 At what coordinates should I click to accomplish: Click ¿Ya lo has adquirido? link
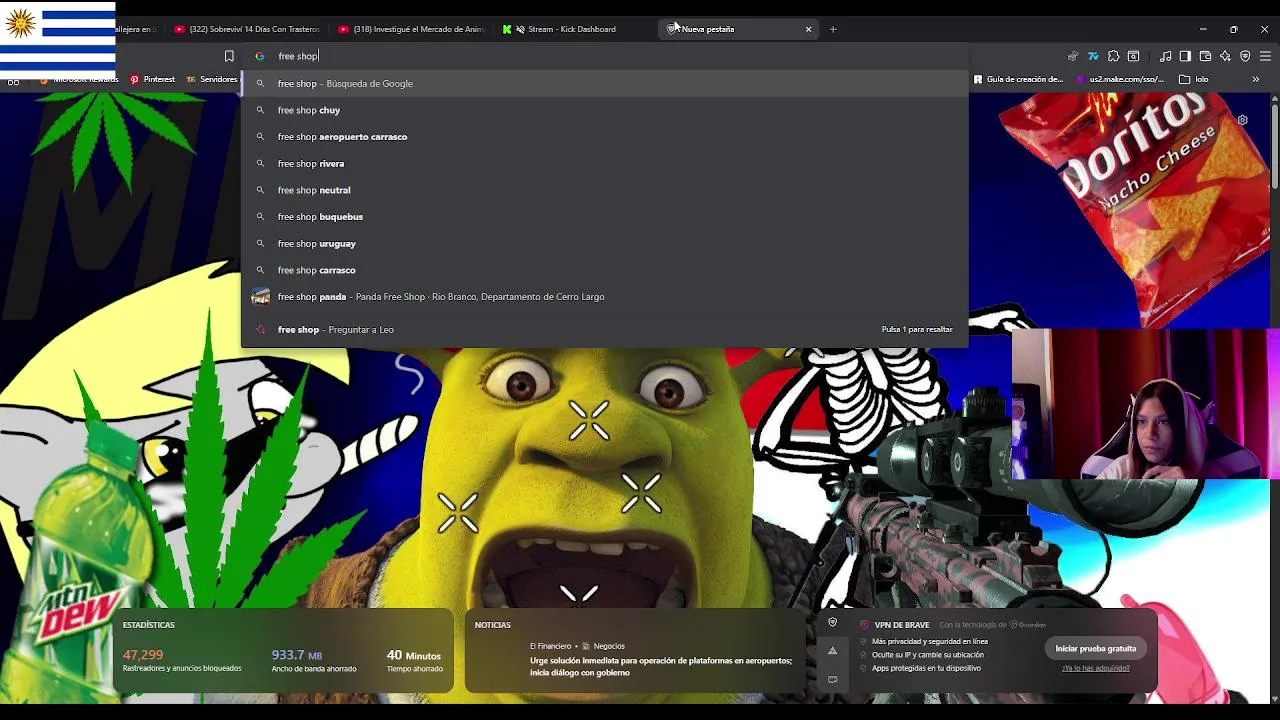pos(1095,668)
